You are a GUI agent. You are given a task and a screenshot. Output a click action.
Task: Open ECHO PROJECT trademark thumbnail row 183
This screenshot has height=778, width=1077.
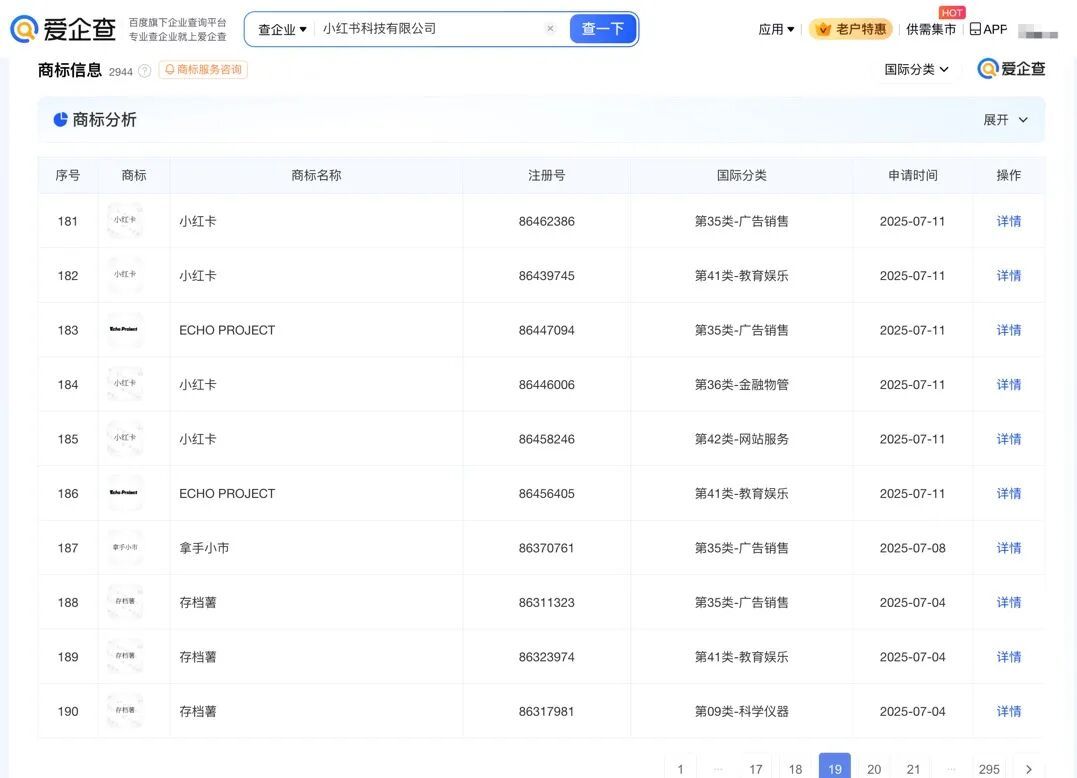pos(124,330)
